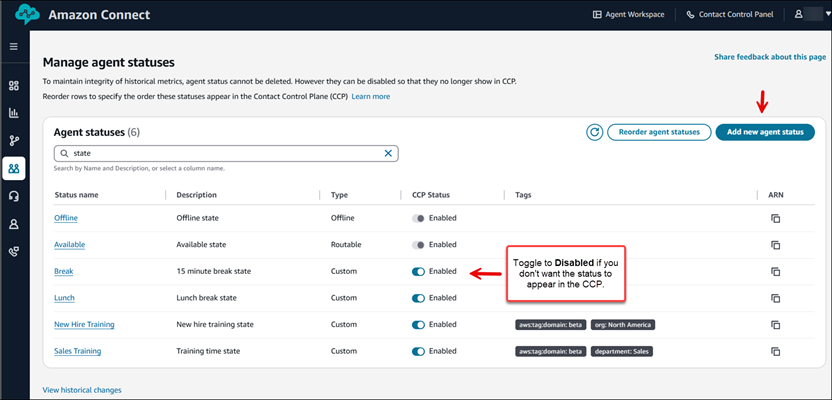Copy the ARN for Sales Training status
Image resolution: width=832 pixels, height=400 pixels.
(774, 352)
